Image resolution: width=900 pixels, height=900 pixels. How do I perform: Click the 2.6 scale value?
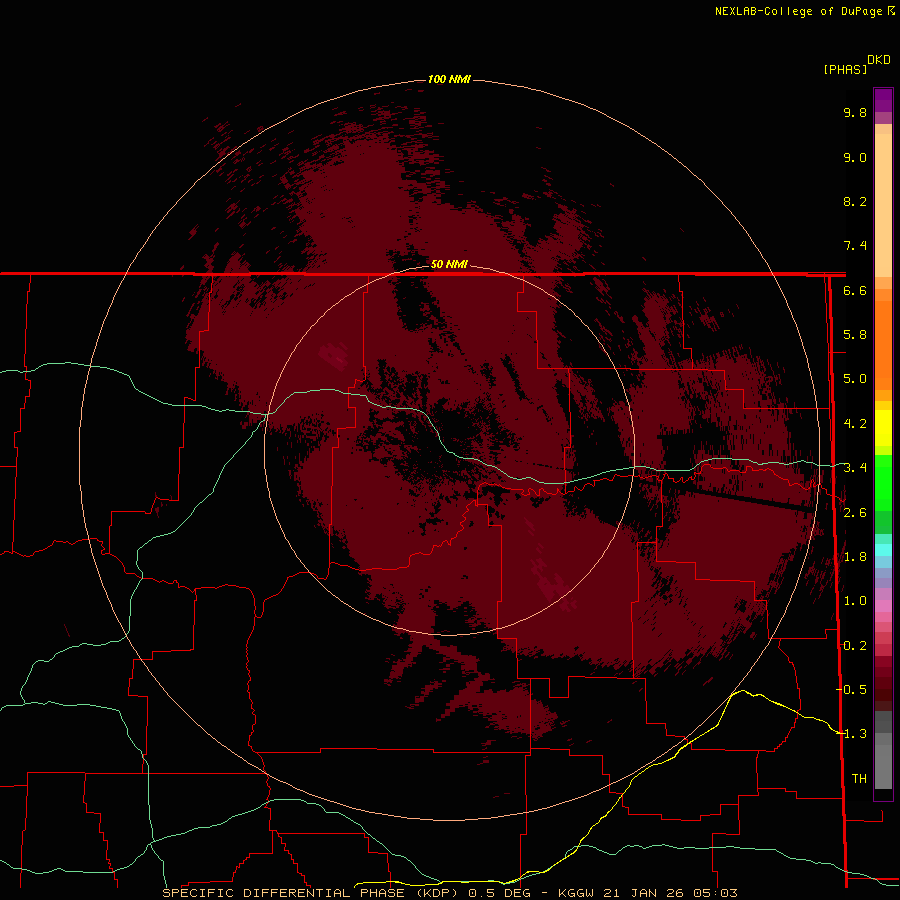click(855, 513)
